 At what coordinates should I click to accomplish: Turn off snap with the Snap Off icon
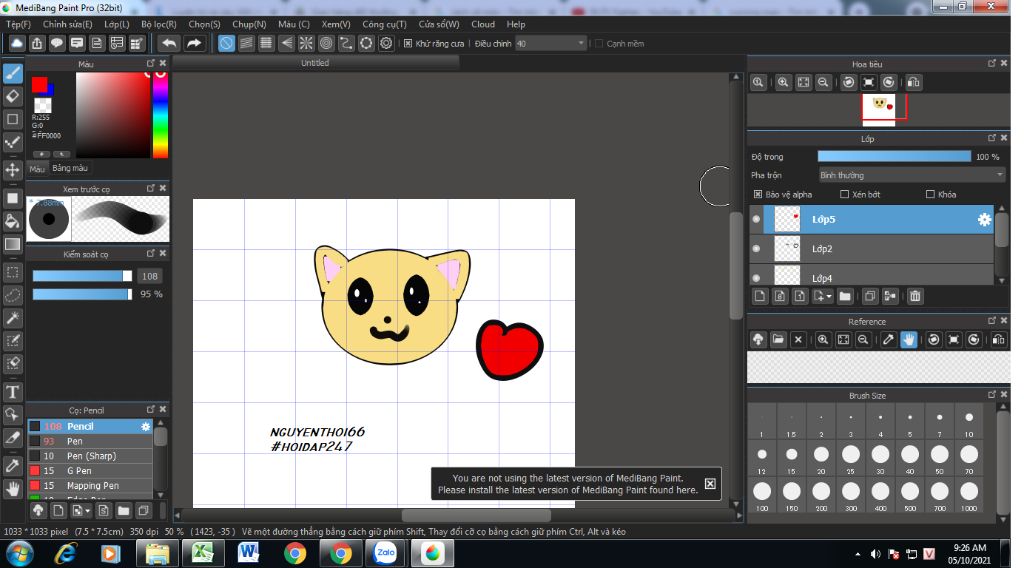click(226, 44)
